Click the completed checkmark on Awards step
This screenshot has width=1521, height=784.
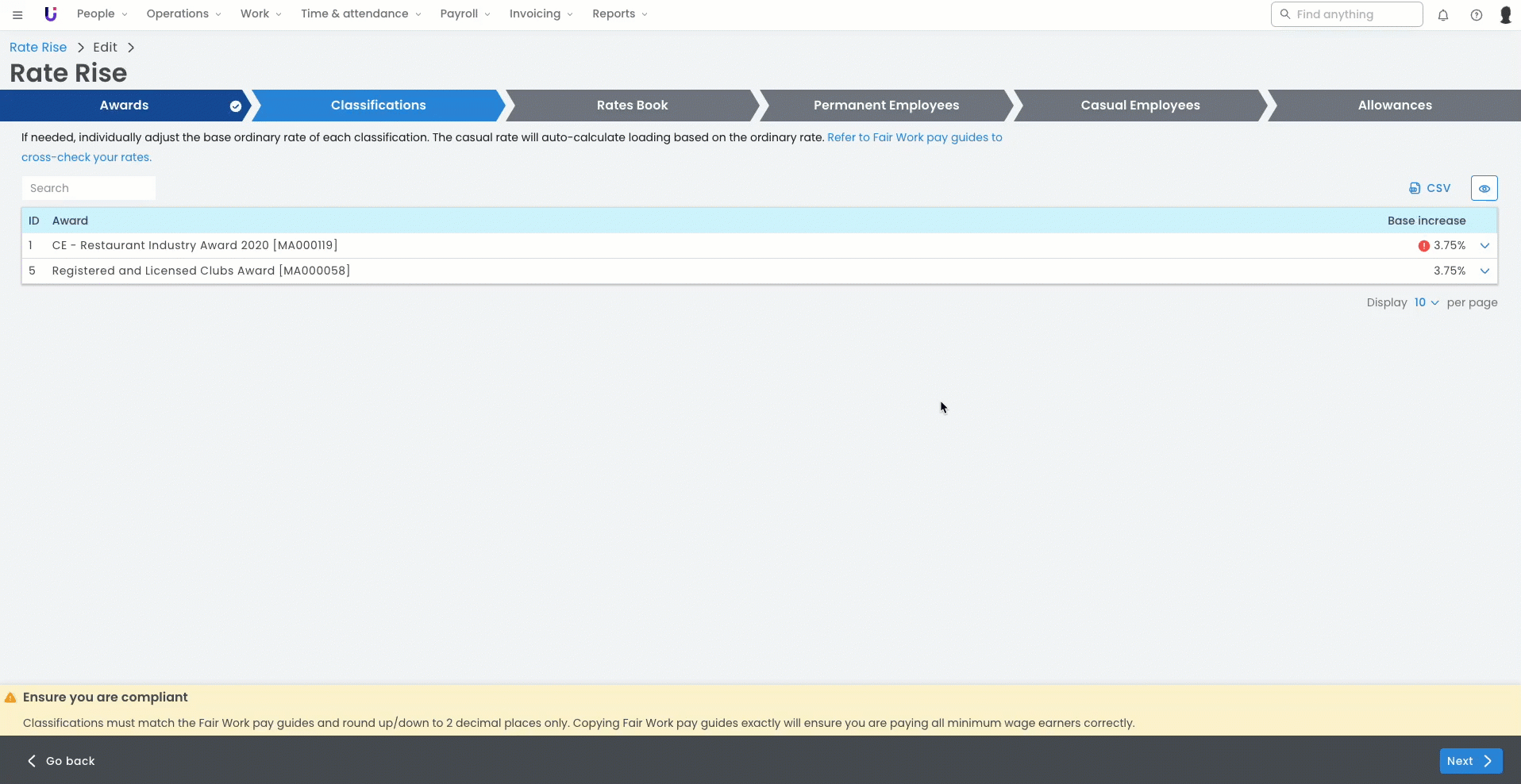click(236, 106)
